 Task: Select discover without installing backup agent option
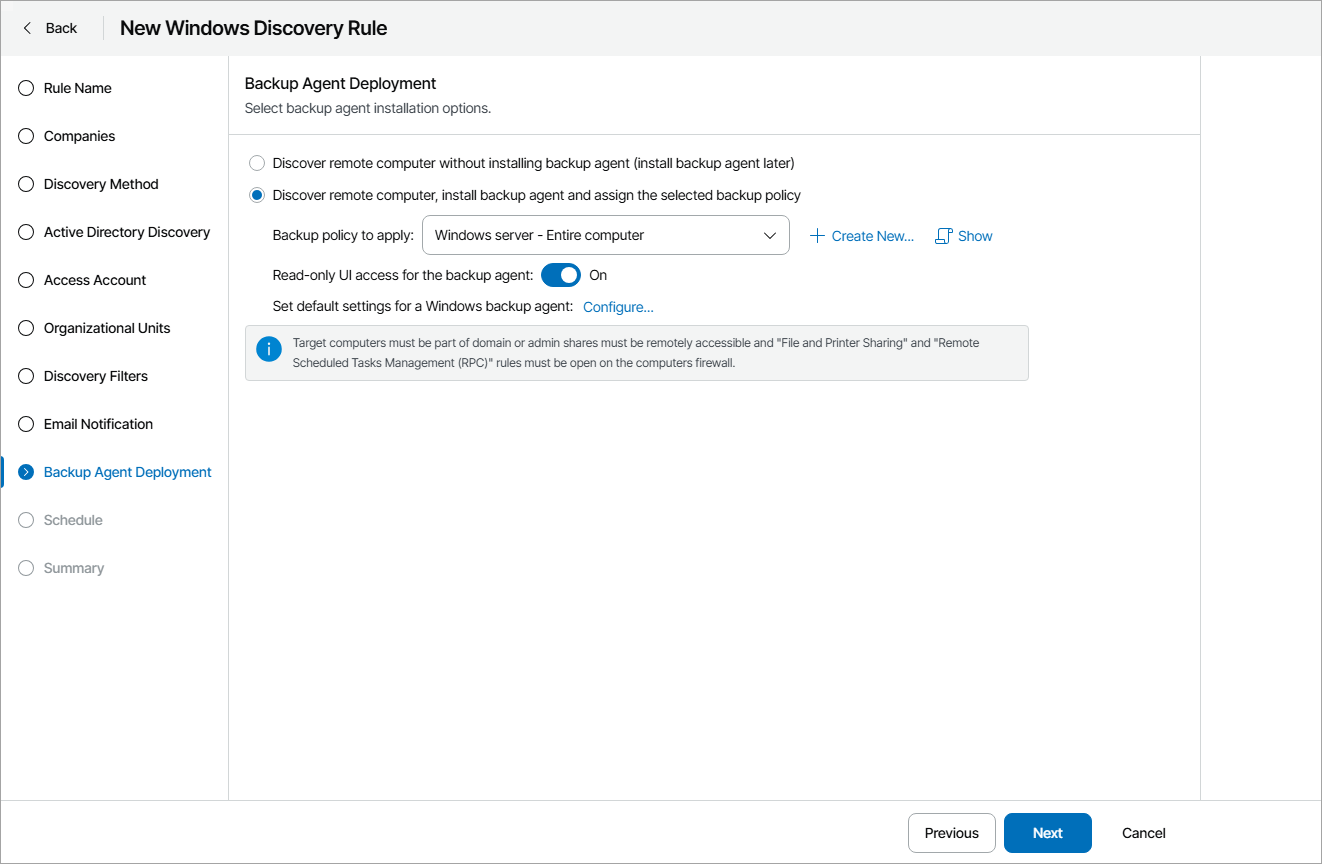[257, 163]
